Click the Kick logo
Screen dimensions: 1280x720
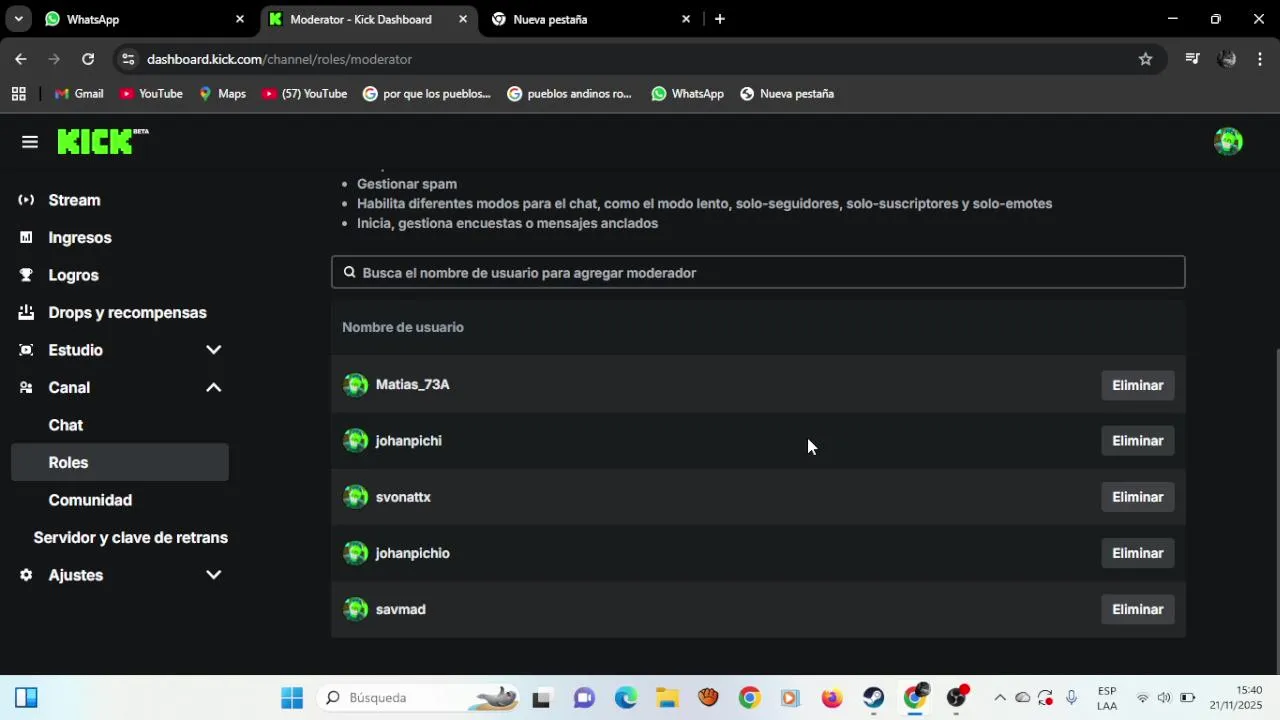[x=102, y=141]
